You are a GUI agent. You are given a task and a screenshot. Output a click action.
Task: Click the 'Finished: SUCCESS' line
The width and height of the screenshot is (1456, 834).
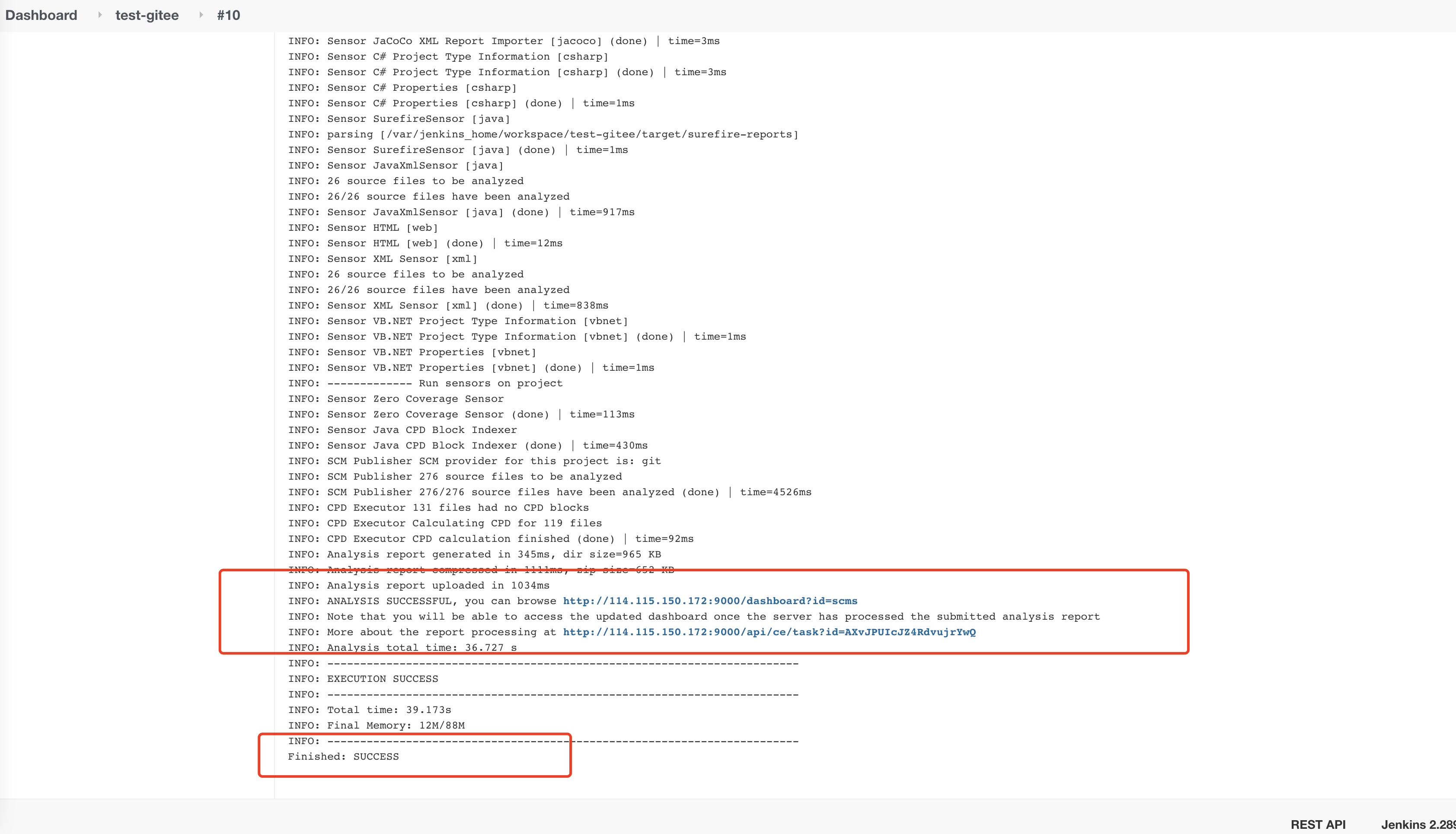click(343, 756)
